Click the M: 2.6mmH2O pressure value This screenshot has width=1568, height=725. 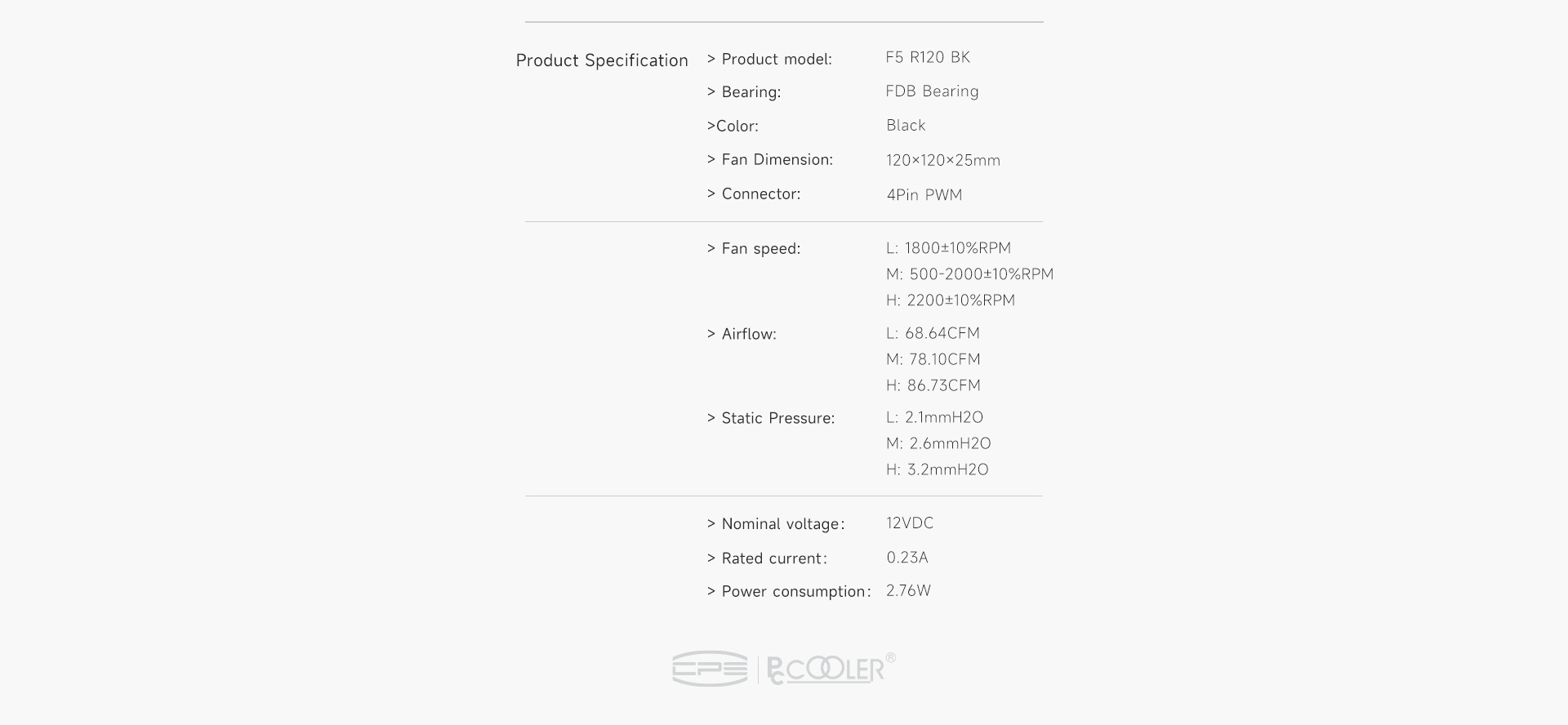[x=938, y=443]
